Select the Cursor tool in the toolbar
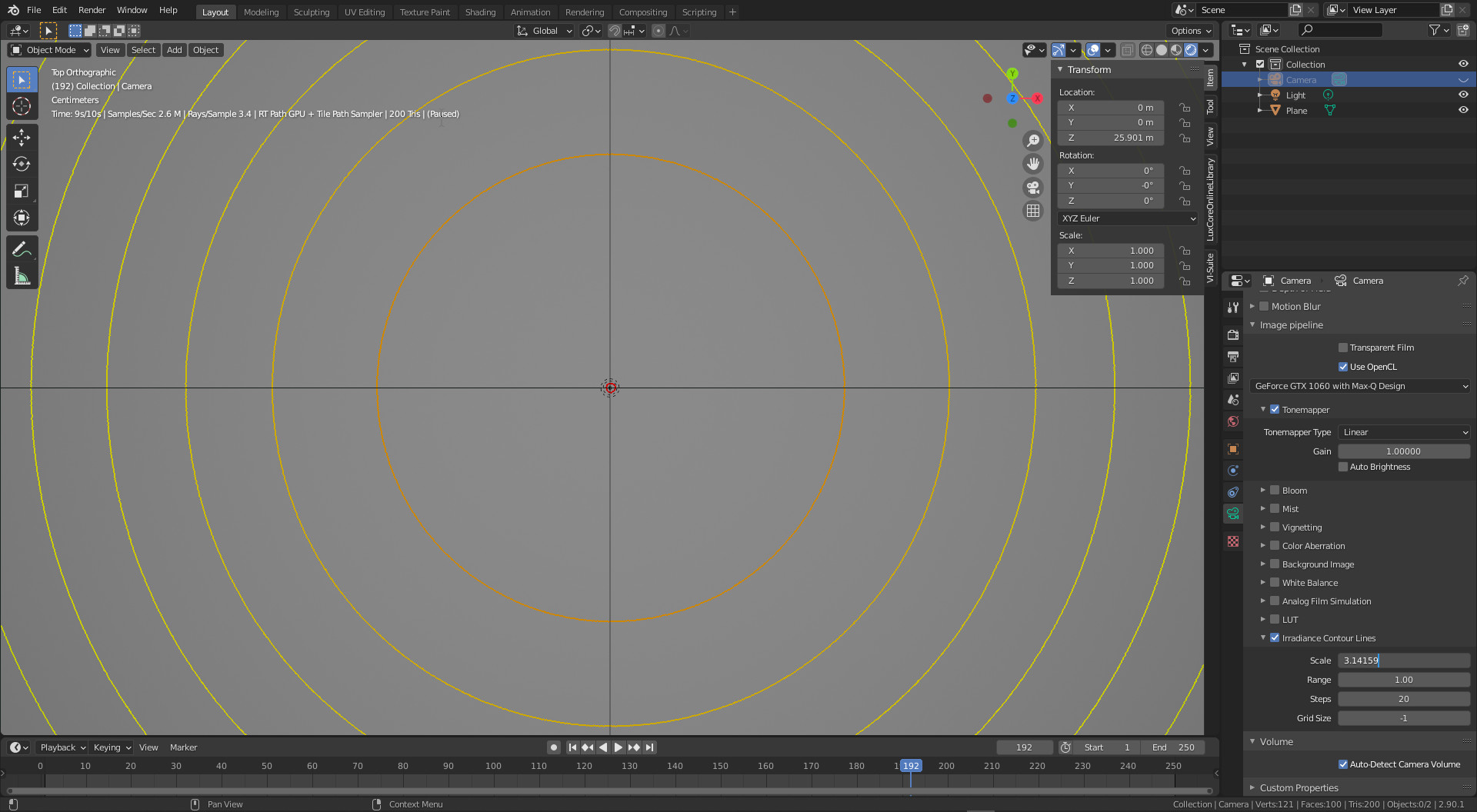Viewport: 1477px width, 812px height. (22, 106)
